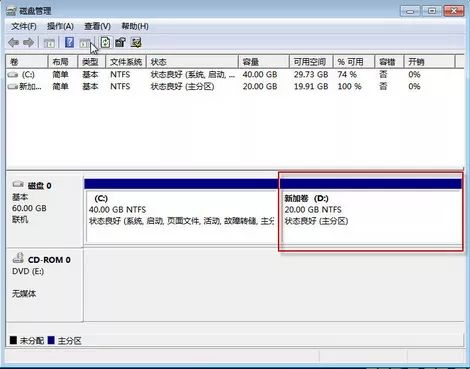The height and width of the screenshot is (369, 470).
Task: Click the (C:) volume drive icon in the list
Action: pyautogui.click(x=13, y=75)
